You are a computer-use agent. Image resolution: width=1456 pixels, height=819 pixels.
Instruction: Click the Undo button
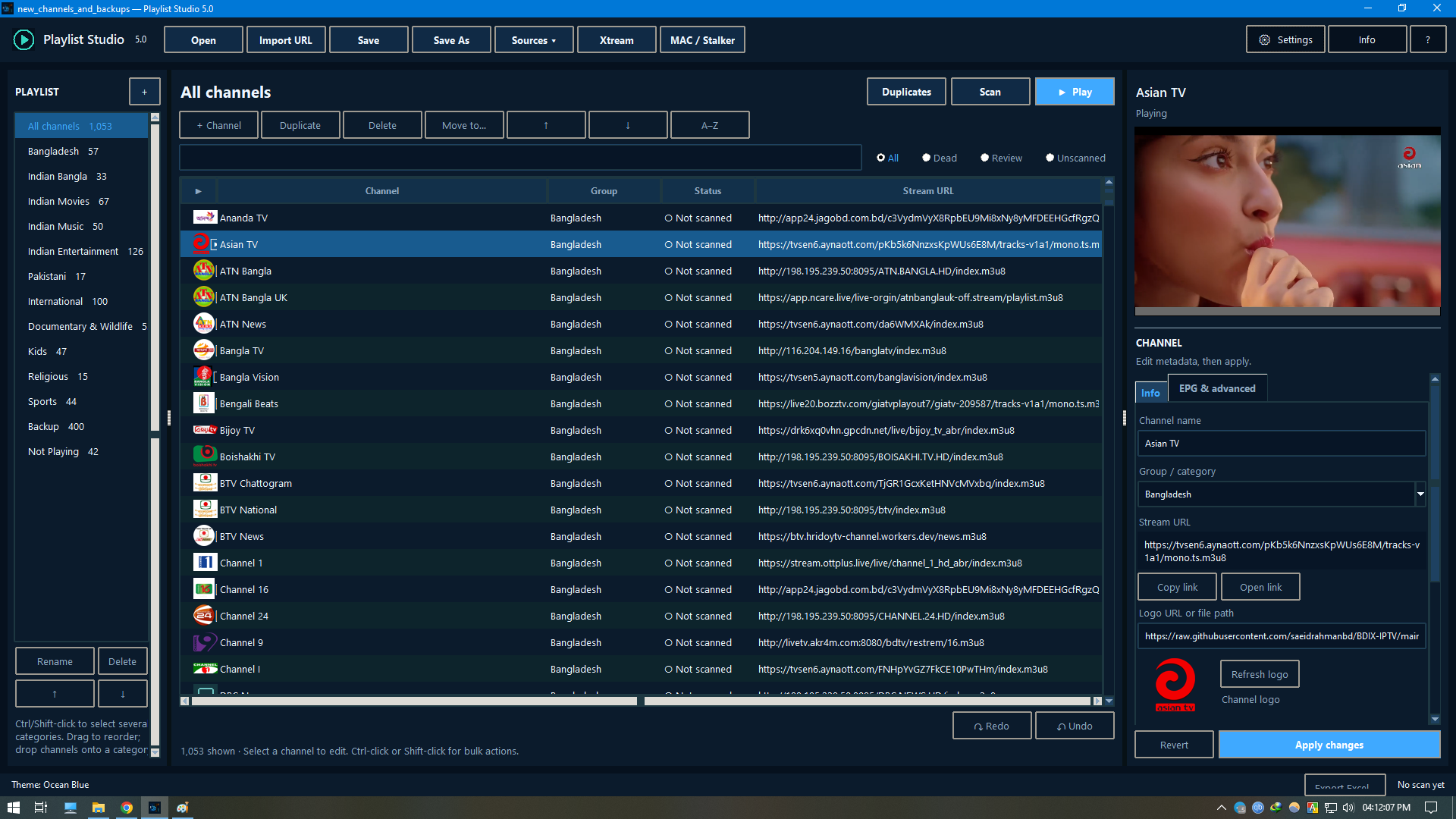(1075, 726)
